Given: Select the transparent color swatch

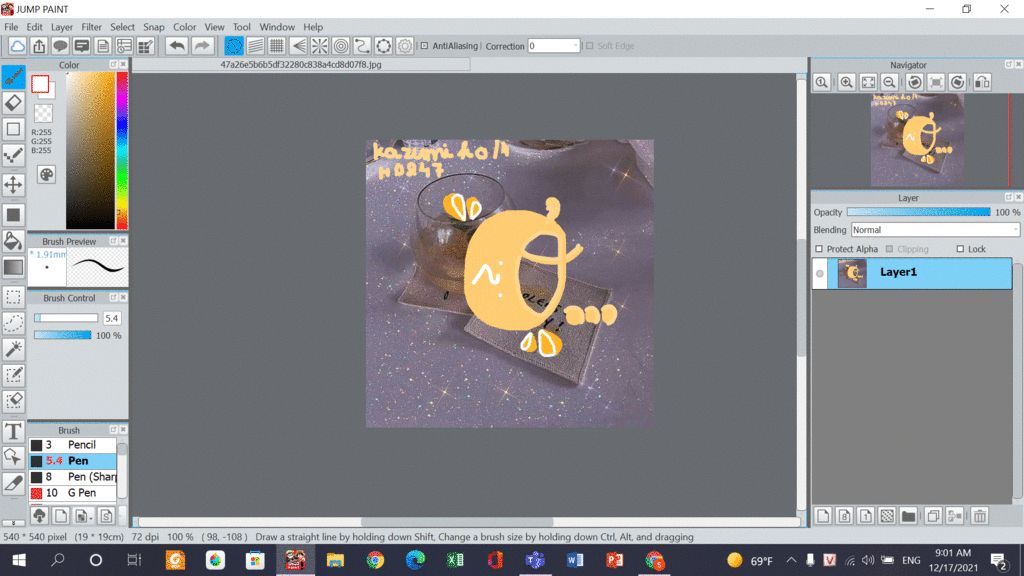Looking at the screenshot, I should 43,113.
